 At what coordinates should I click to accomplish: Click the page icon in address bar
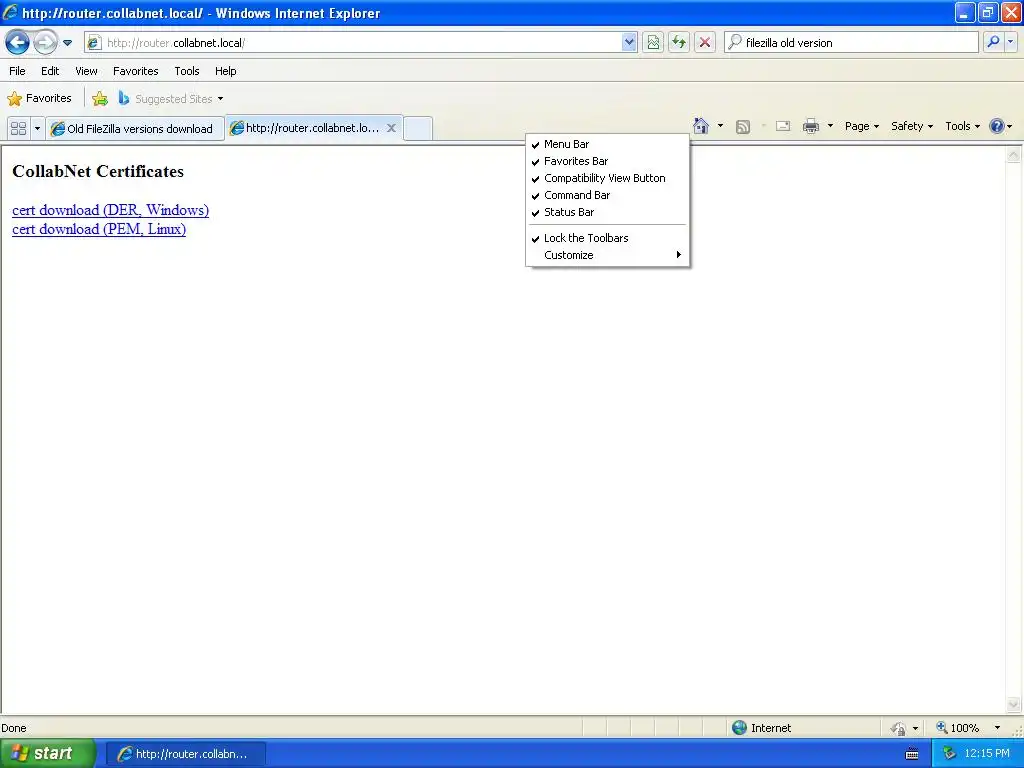94,42
